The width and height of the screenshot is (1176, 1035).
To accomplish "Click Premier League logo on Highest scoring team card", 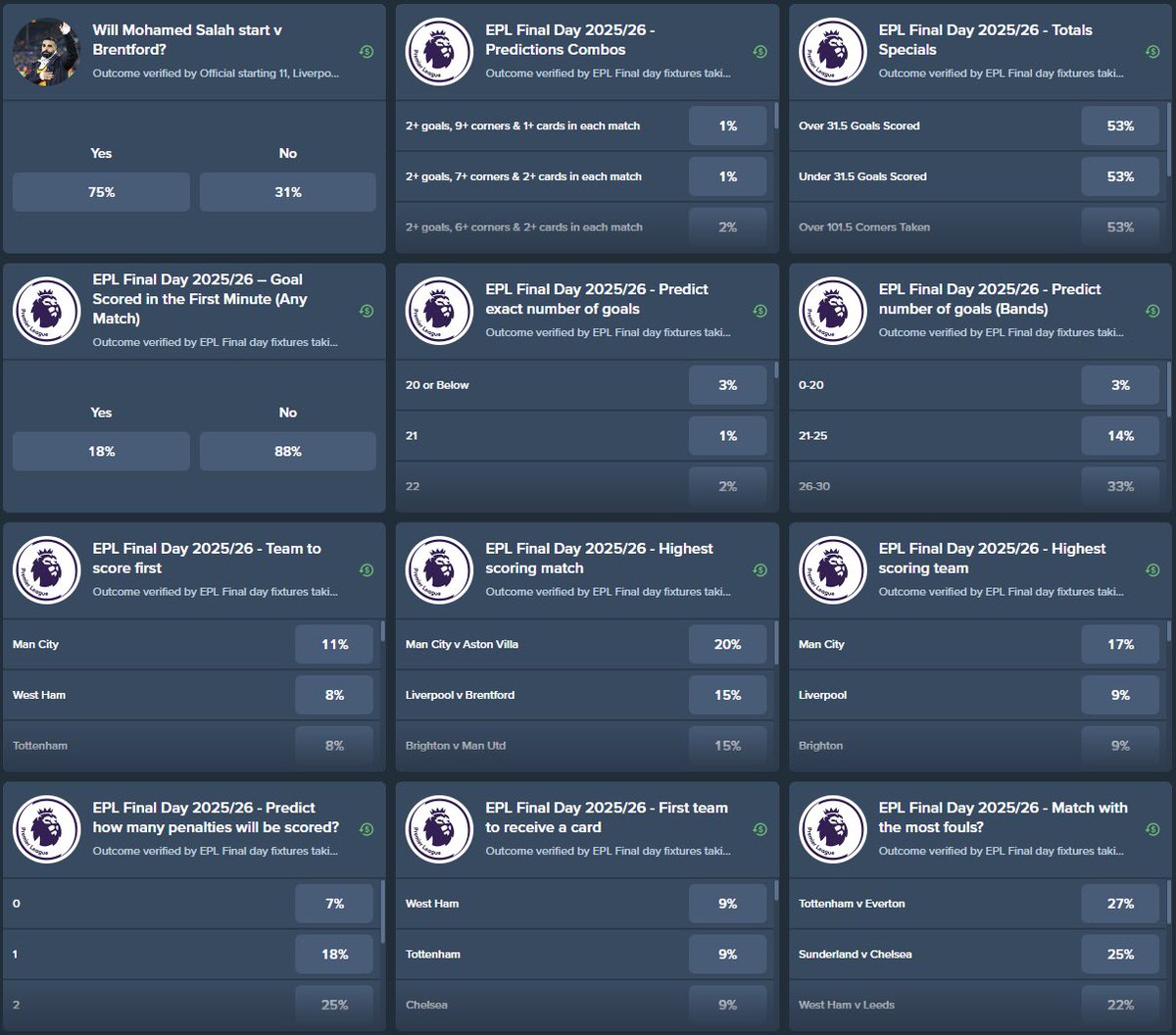I will (x=833, y=569).
